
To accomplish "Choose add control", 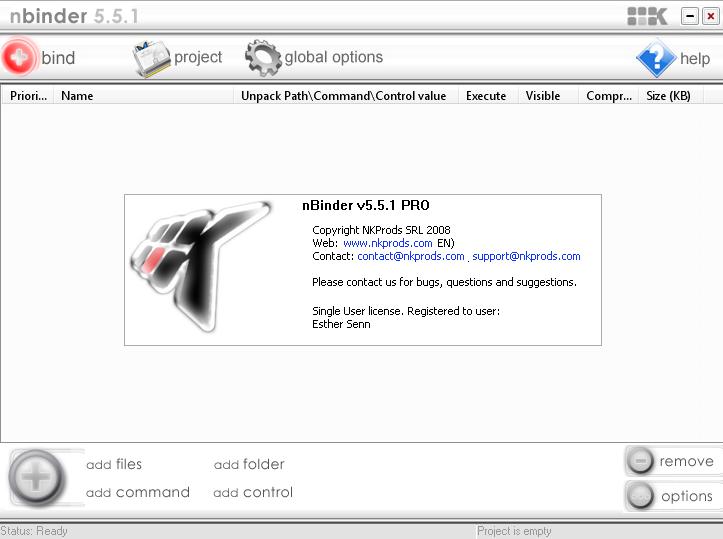I will click(x=253, y=492).
